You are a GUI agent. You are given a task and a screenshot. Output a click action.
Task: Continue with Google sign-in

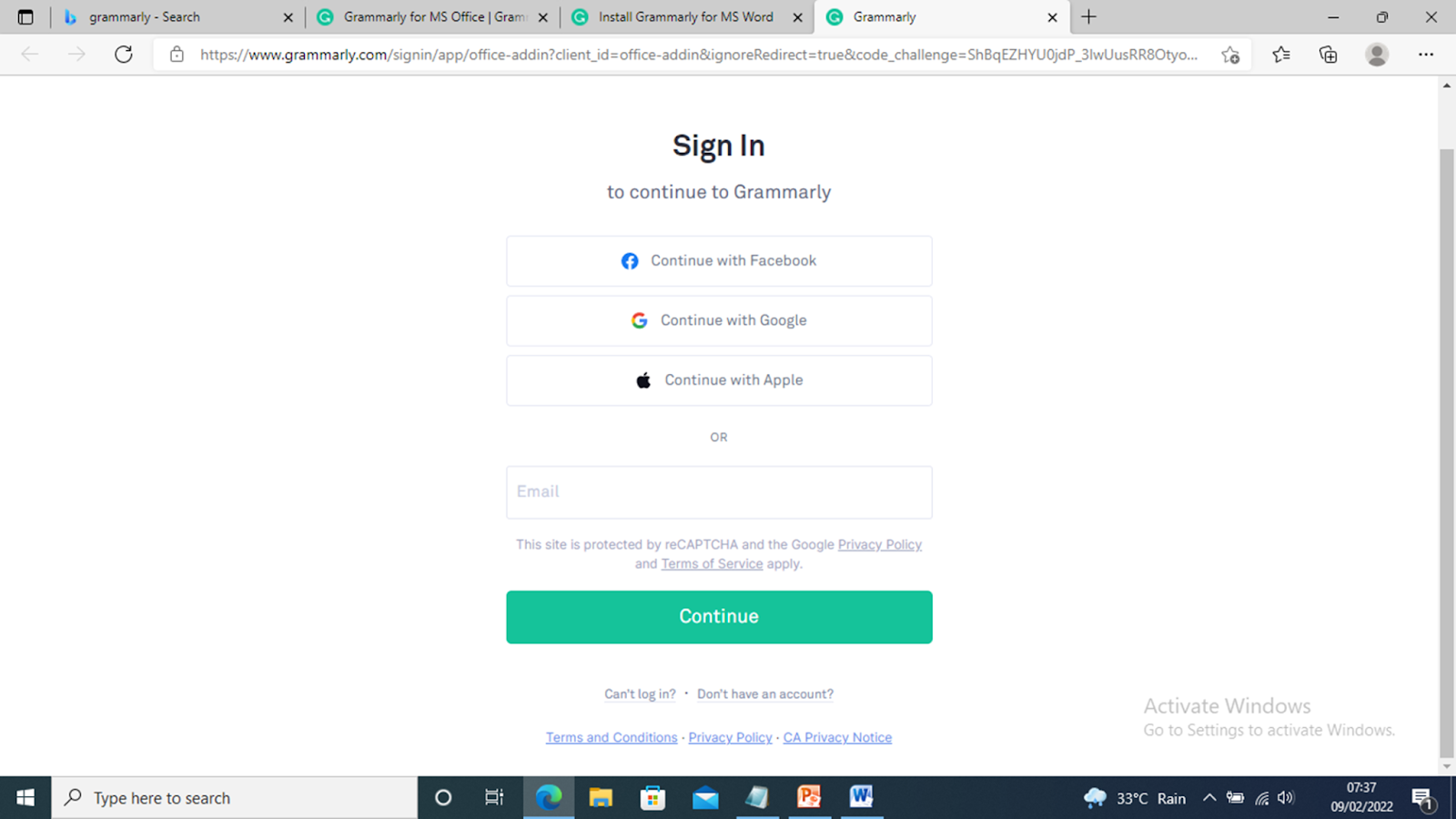coord(719,320)
